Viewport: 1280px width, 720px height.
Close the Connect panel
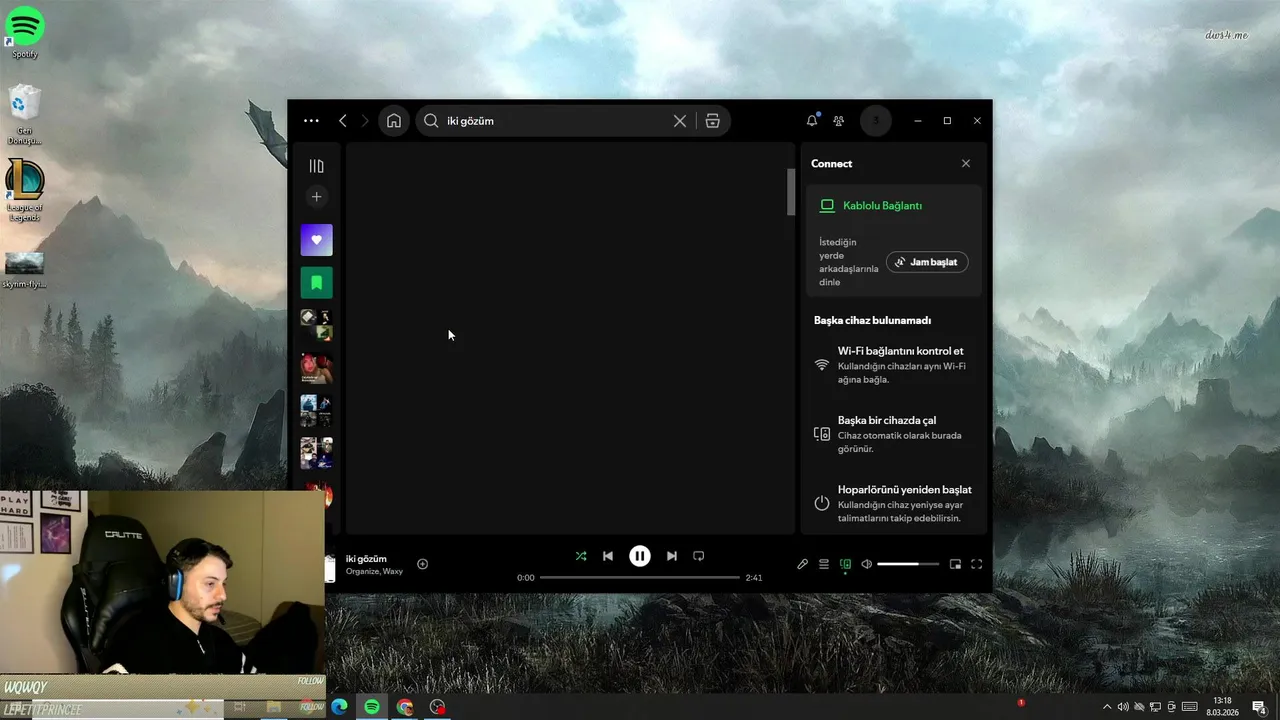tap(966, 164)
